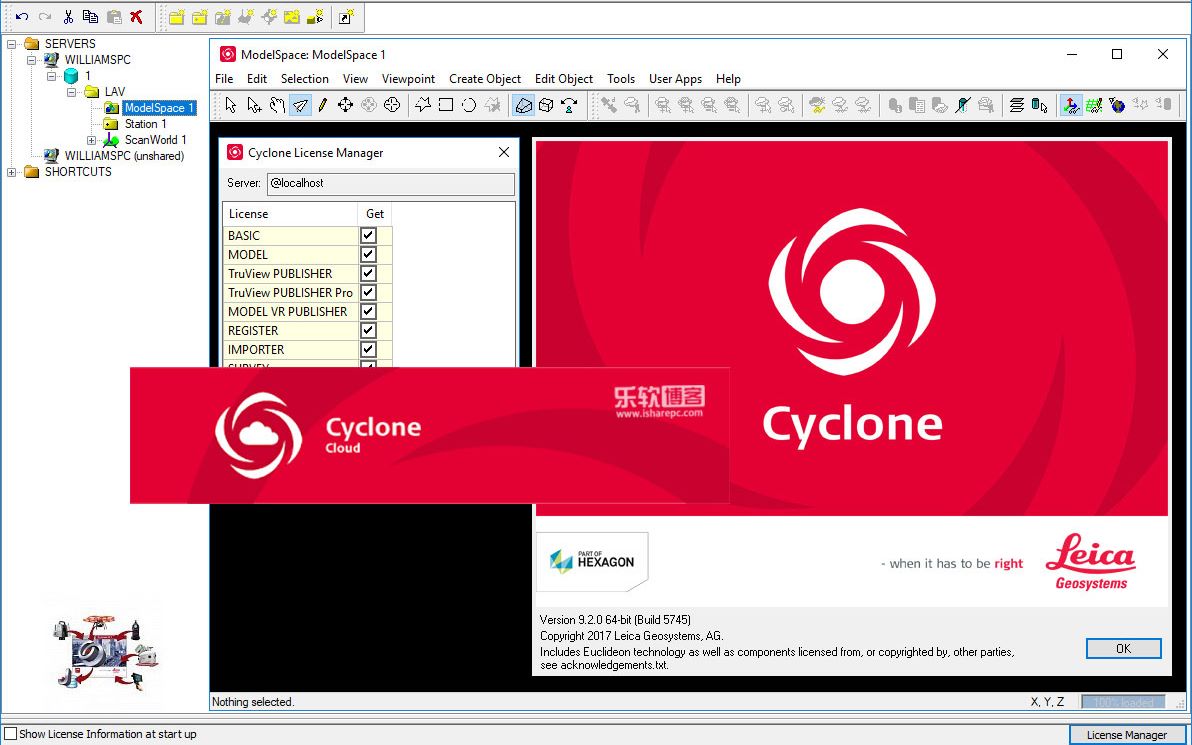Screen dimensions: 1192x745
Task: Open the Edit menu in ModelSpace
Action: (x=257, y=79)
